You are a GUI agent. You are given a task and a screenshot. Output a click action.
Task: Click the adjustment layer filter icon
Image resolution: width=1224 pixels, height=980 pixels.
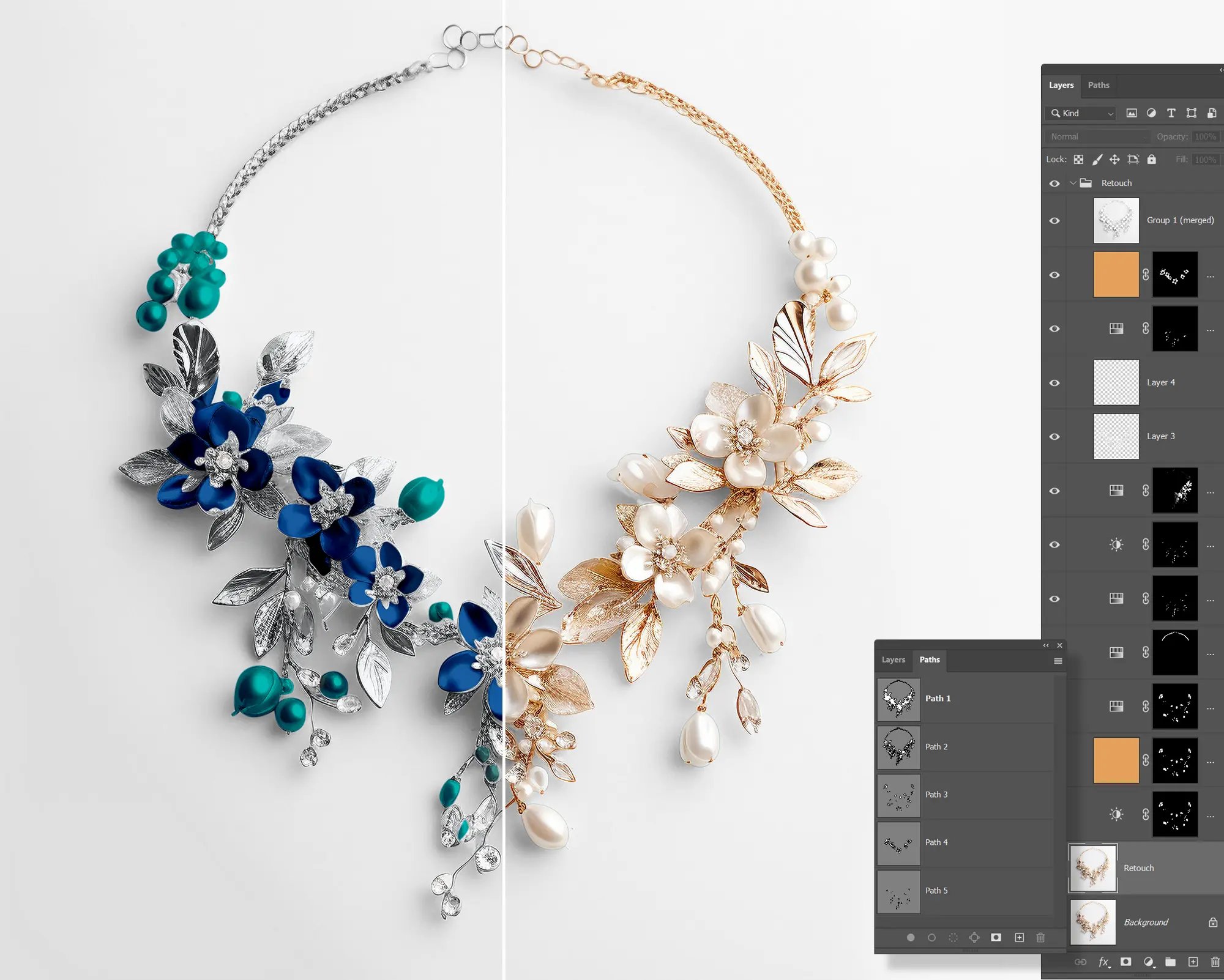(x=1151, y=113)
